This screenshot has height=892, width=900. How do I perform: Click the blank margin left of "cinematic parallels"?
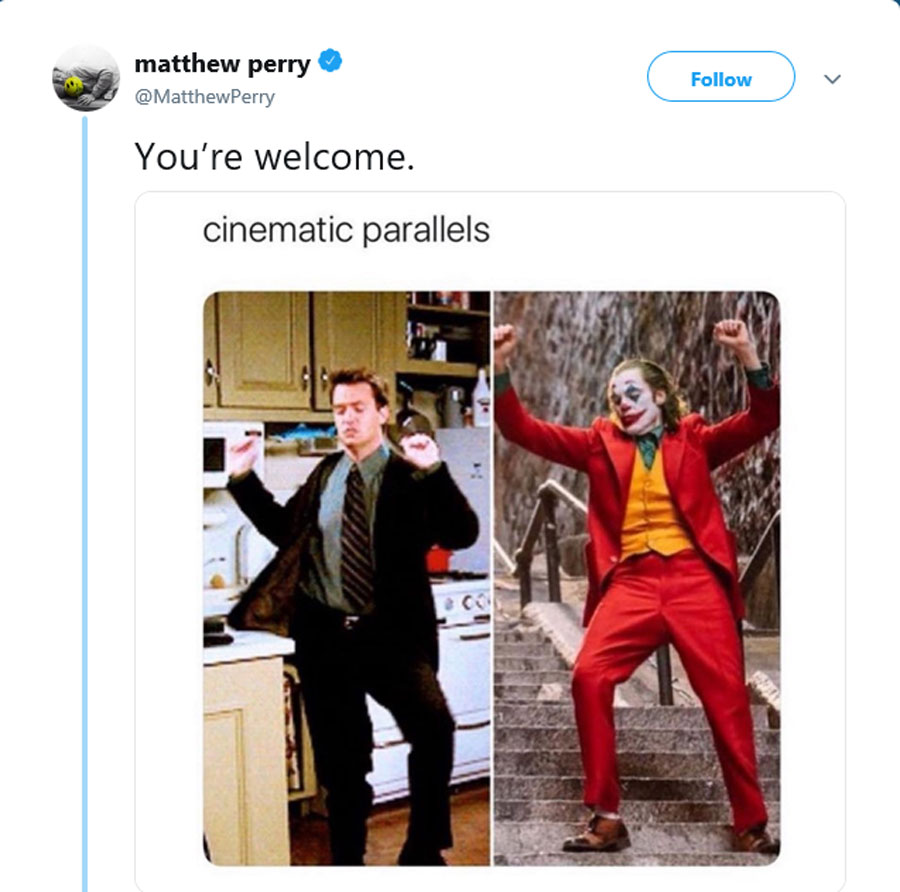[x=169, y=231]
